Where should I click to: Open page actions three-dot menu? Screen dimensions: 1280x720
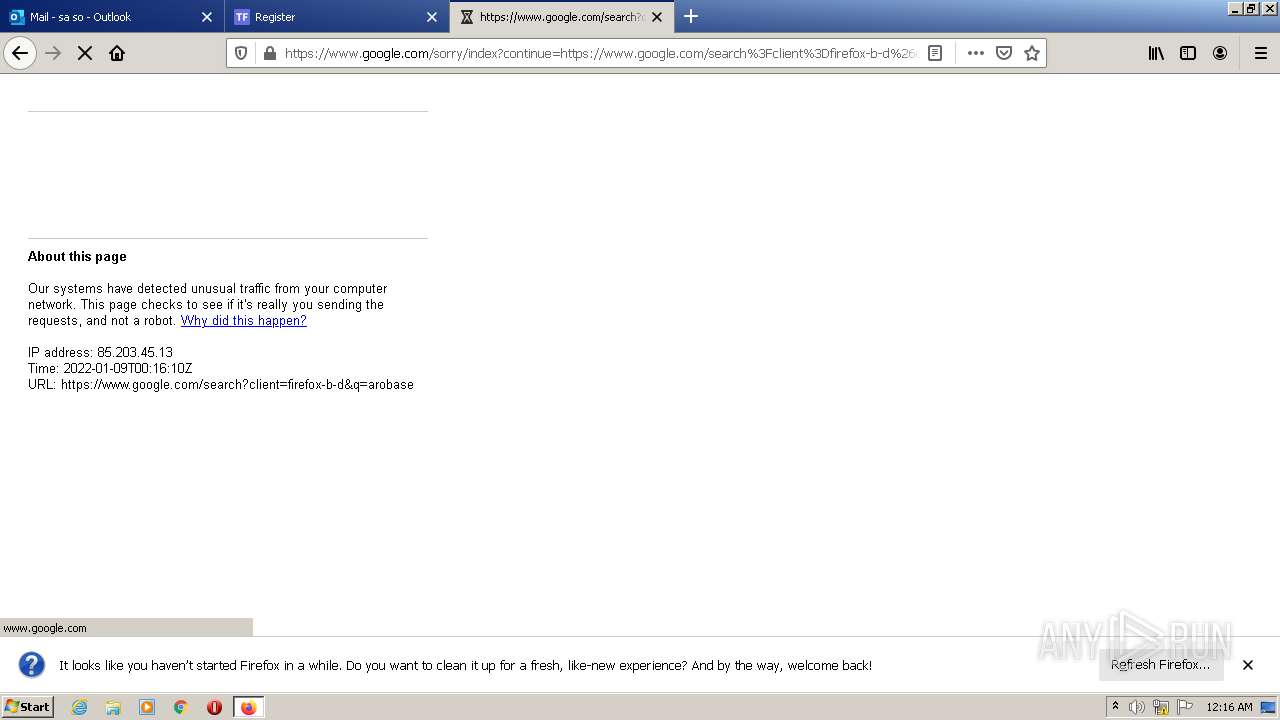pyautogui.click(x=976, y=53)
